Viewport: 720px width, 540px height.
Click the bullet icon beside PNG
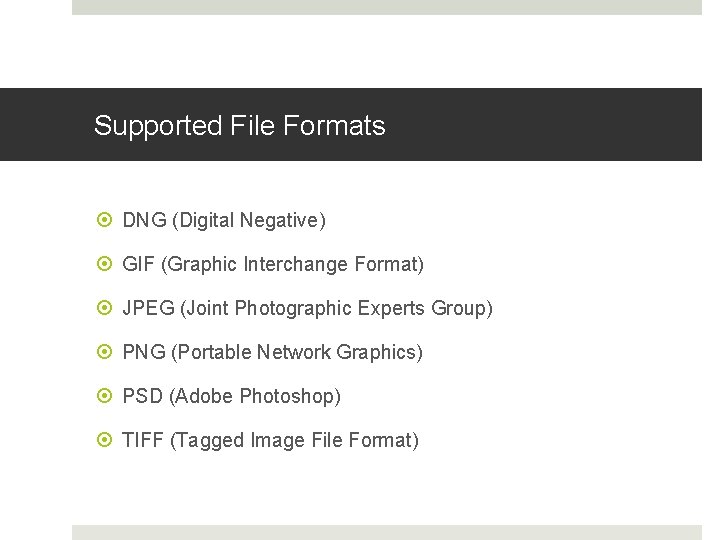(x=105, y=352)
